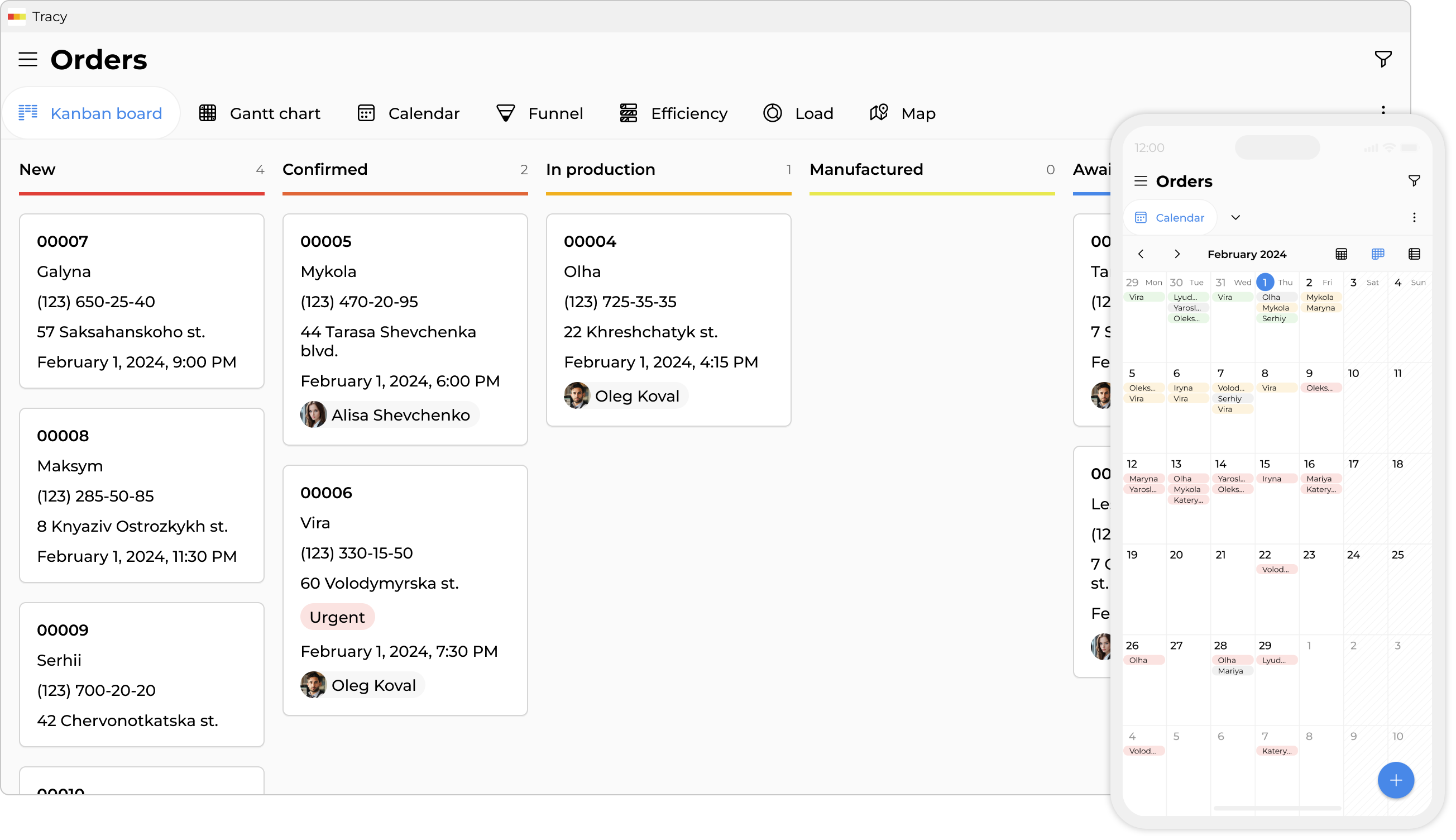The width and height of the screenshot is (1456, 840).
Task: Open Maryna event on February 2
Action: [1320, 308]
